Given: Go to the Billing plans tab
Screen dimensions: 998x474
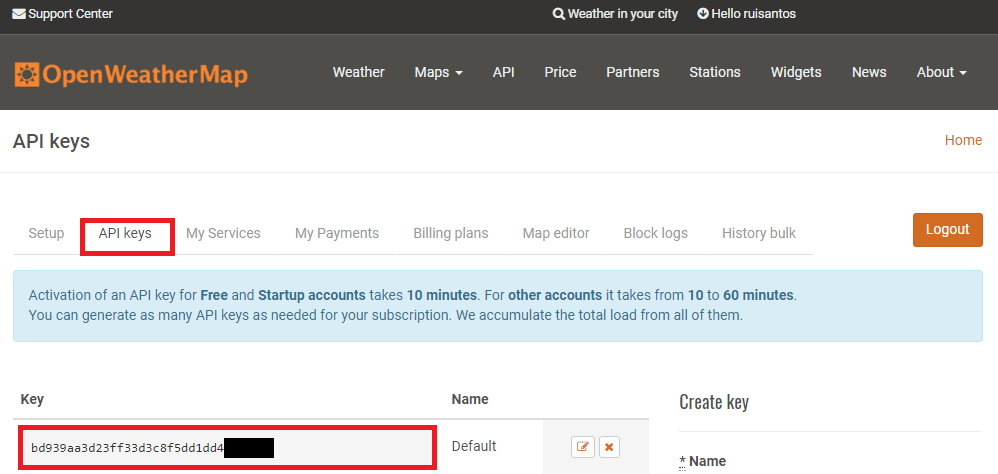Looking at the screenshot, I should coord(451,234).
